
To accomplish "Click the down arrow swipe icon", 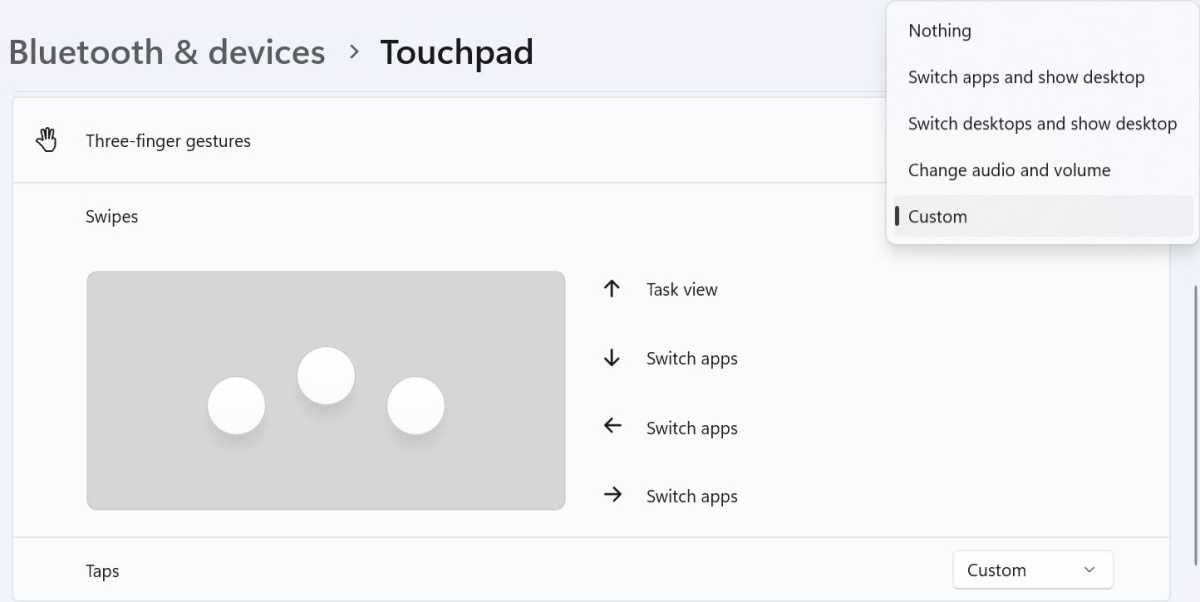I will coord(612,358).
